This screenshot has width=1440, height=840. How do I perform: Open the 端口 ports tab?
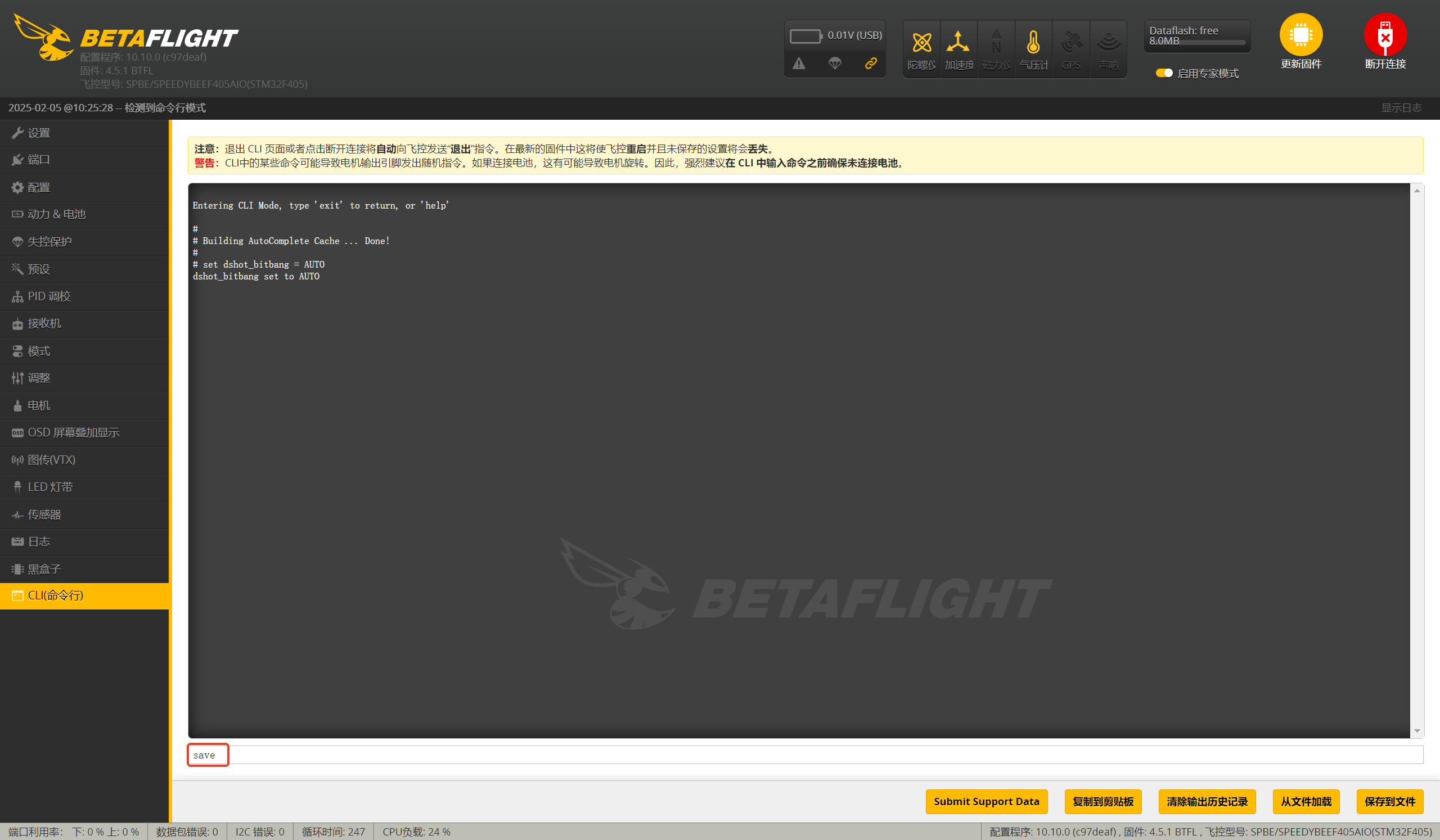pos(84,160)
